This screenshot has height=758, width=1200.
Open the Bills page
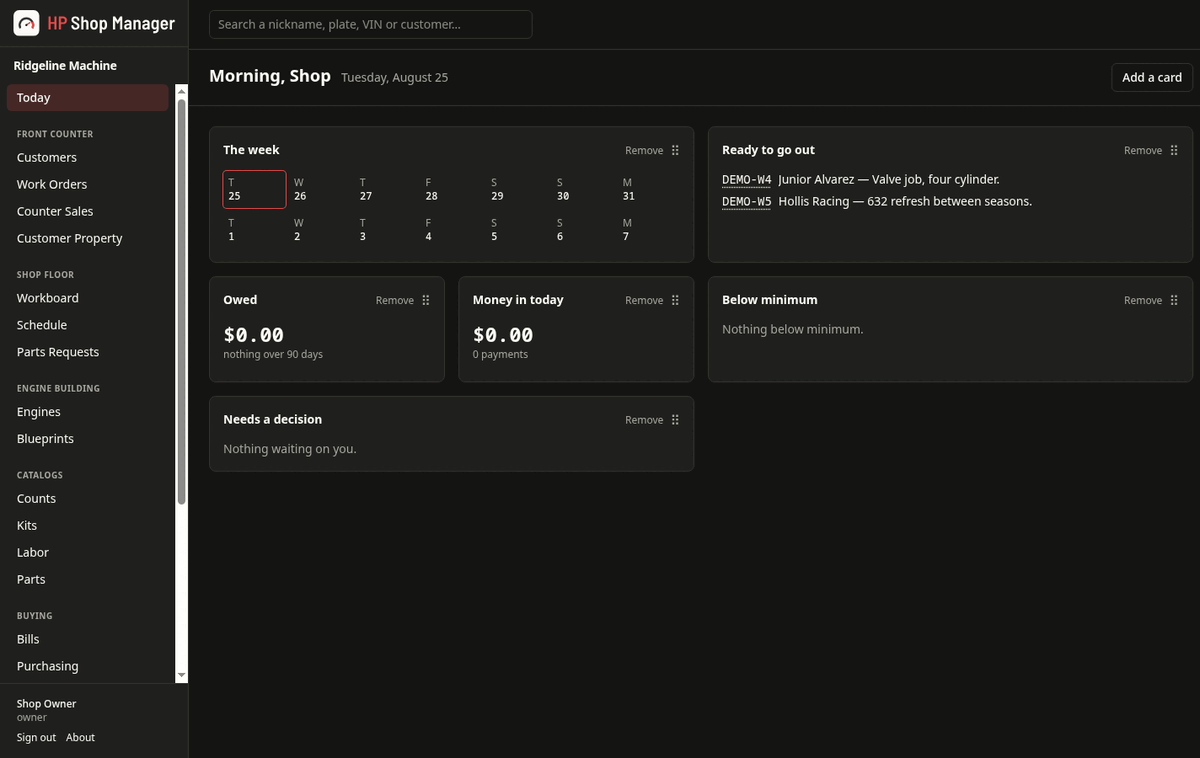(x=87, y=639)
